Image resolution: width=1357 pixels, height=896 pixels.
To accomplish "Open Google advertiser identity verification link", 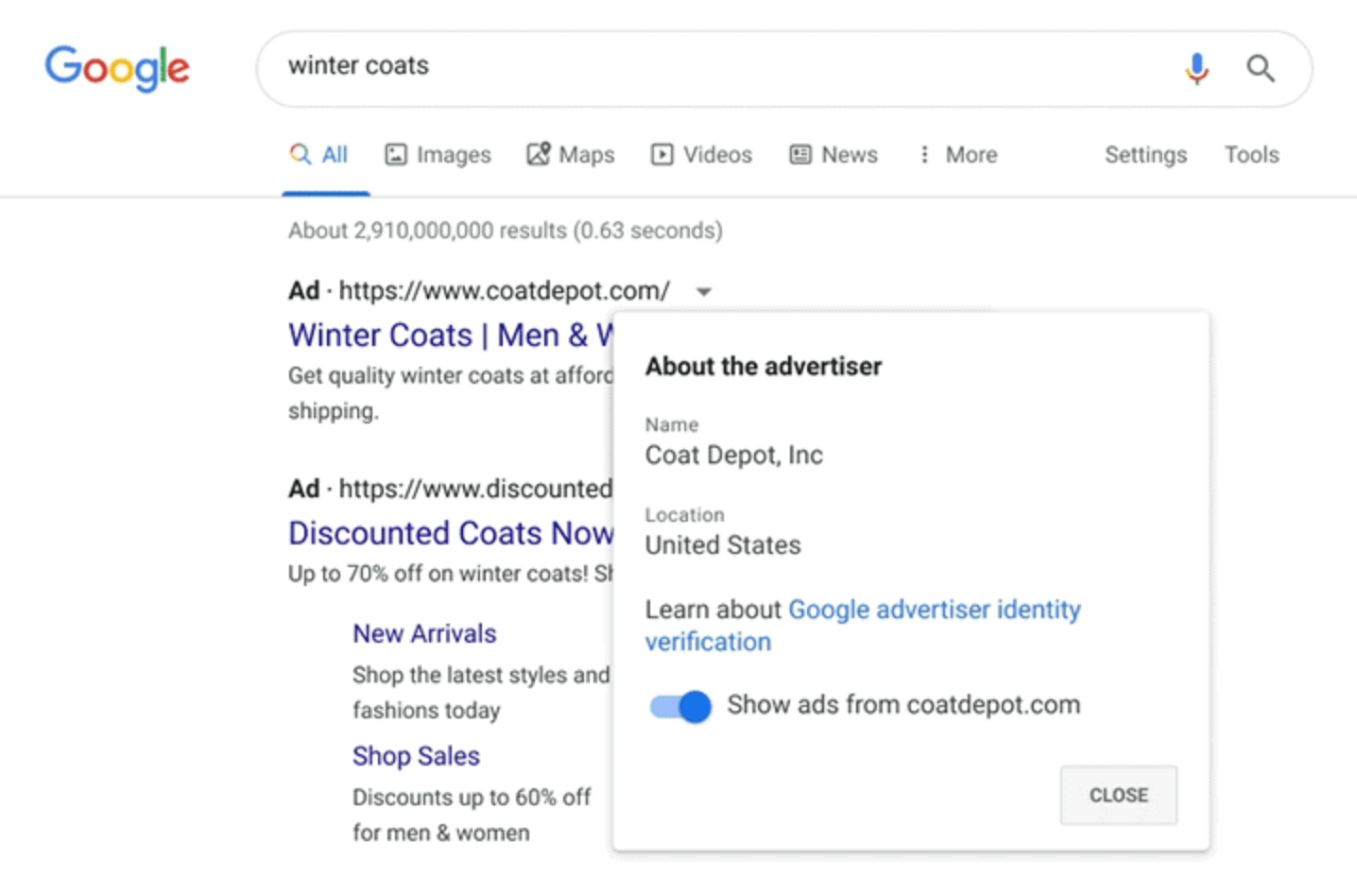I will (934, 610).
